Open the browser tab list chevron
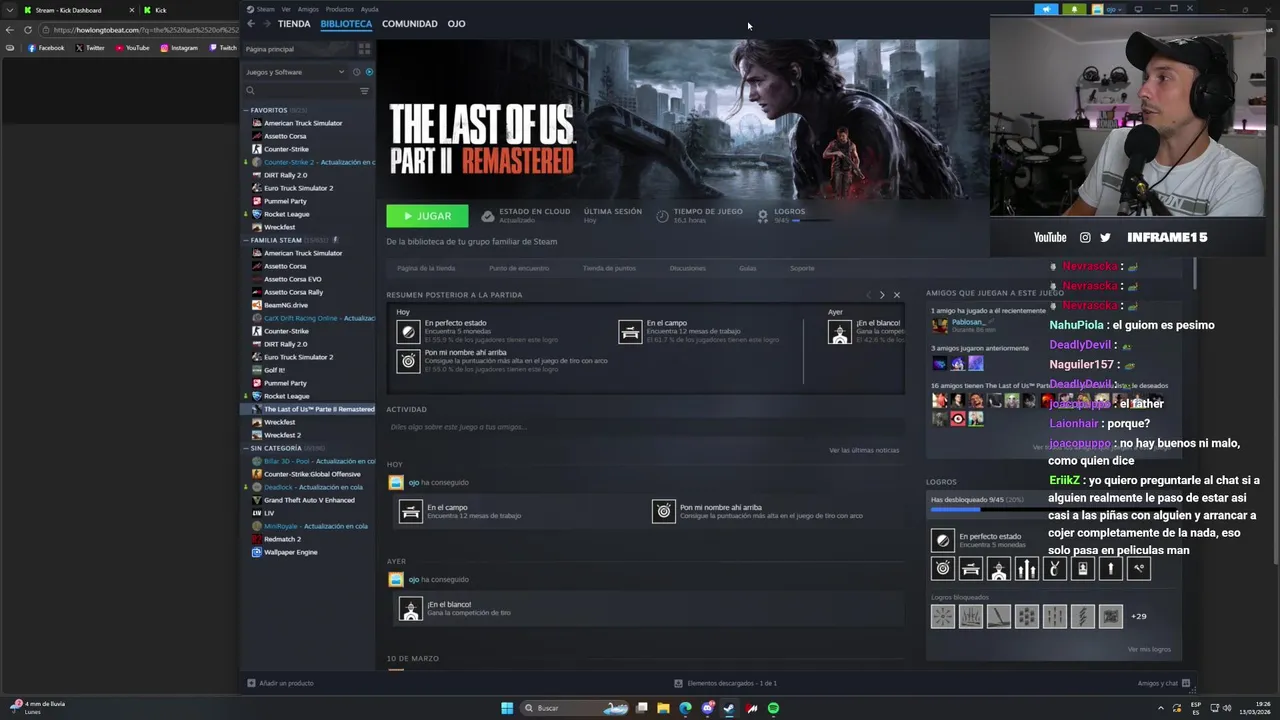1280x720 pixels. tap(10, 10)
